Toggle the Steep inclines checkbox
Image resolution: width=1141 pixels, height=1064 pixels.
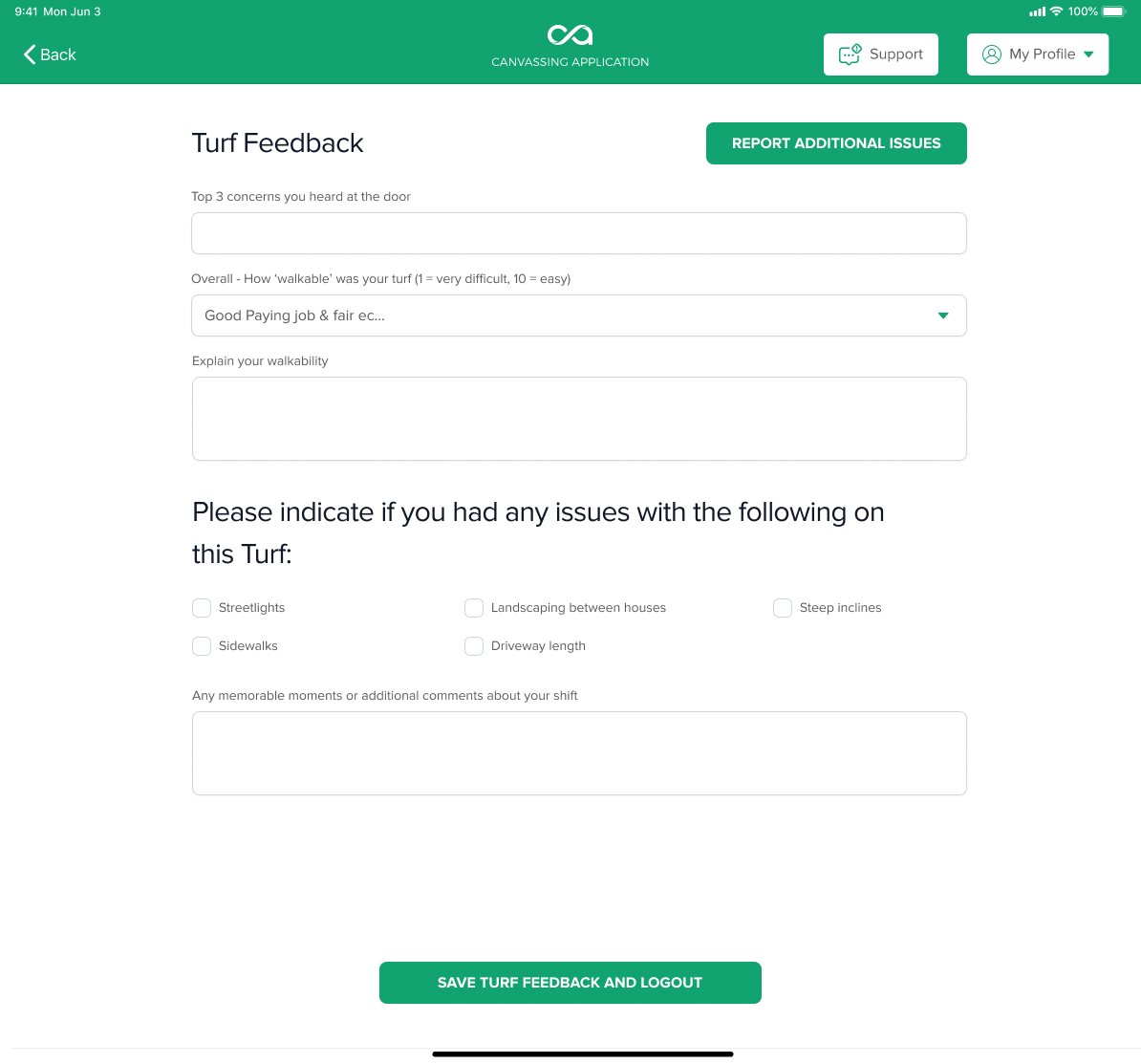[x=783, y=608]
